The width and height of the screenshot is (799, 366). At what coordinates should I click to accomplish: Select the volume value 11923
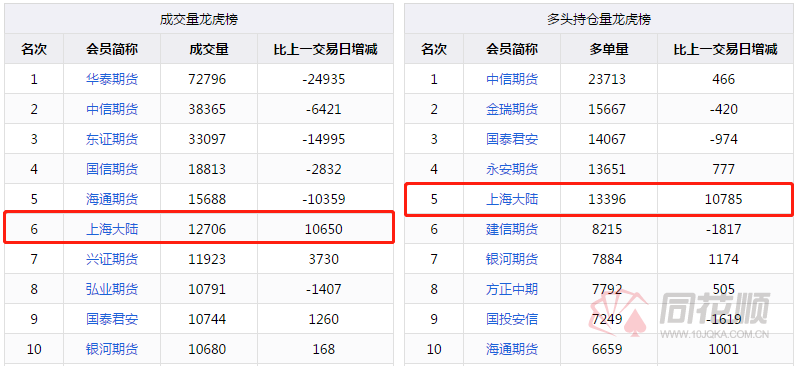click(207, 259)
